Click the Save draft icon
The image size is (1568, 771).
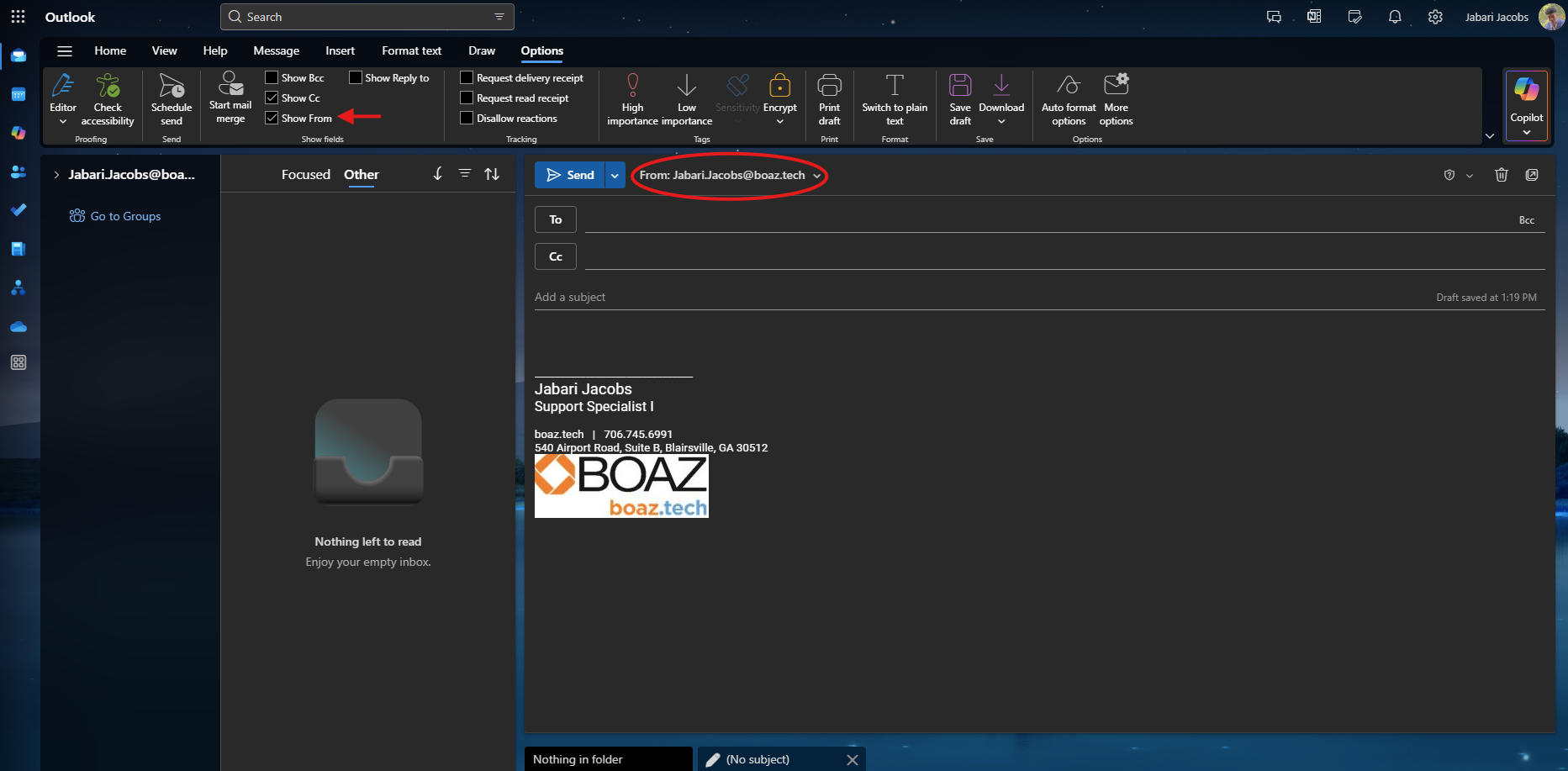point(960,86)
